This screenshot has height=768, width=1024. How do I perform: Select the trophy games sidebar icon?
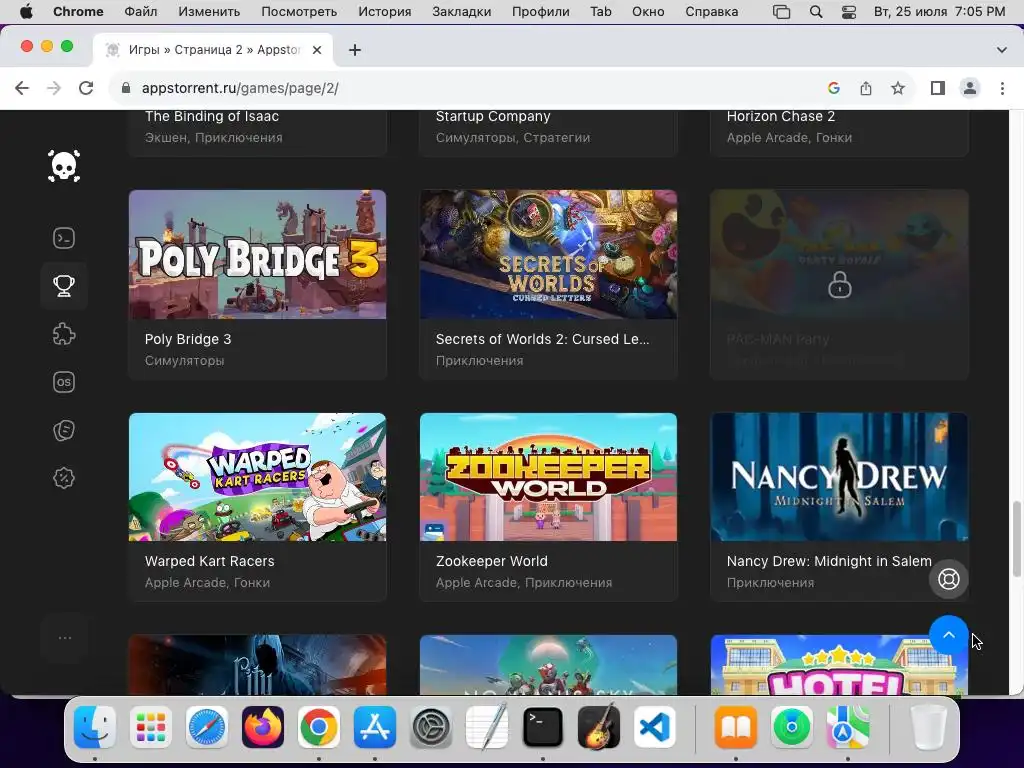pos(64,286)
